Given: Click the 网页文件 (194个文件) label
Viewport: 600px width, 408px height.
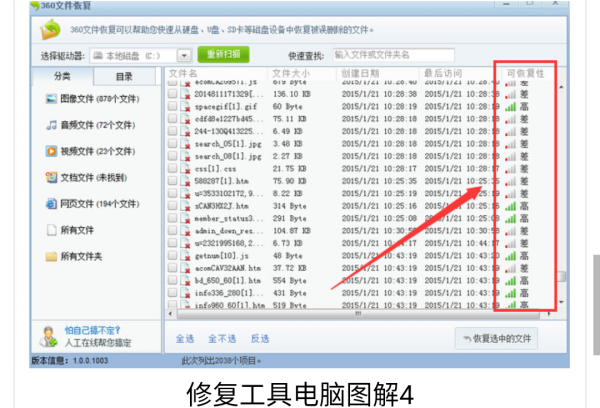Looking at the screenshot, I should 99,204.
